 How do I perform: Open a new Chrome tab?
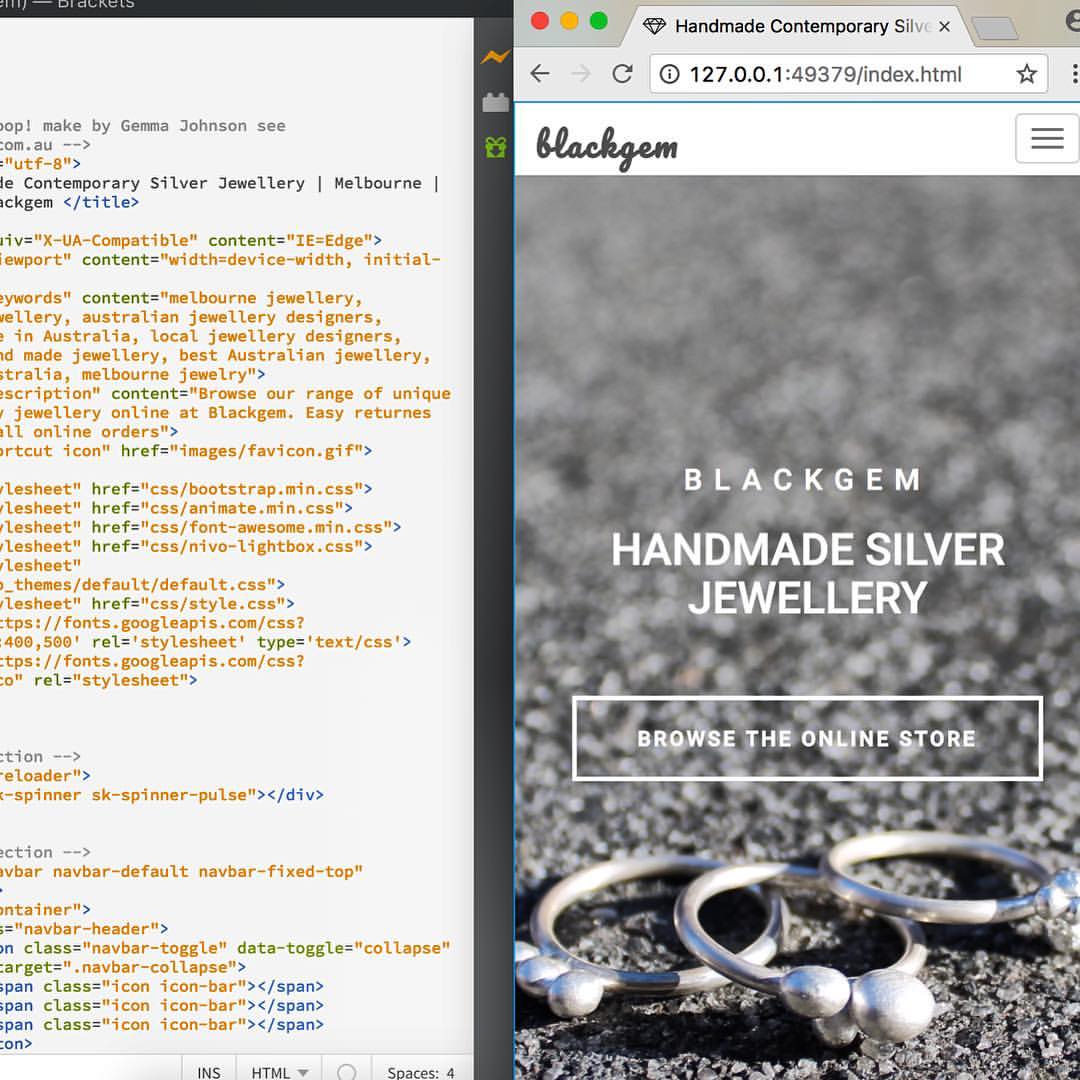[x=995, y=28]
